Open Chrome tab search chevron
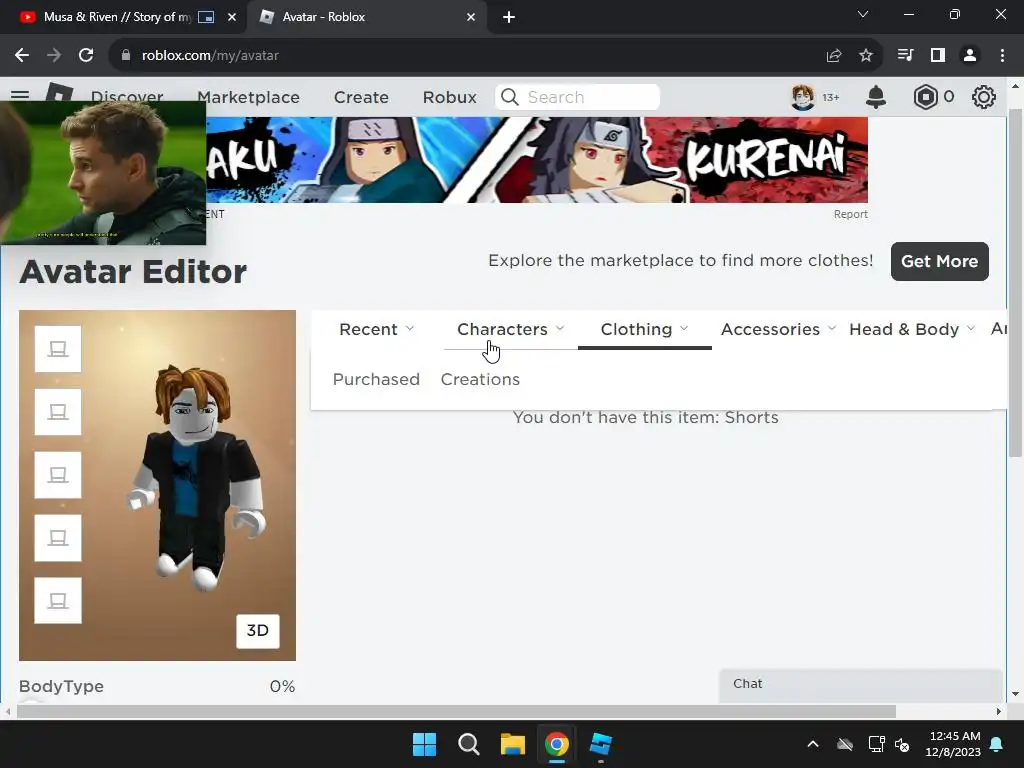The width and height of the screenshot is (1024, 768). (863, 14)
